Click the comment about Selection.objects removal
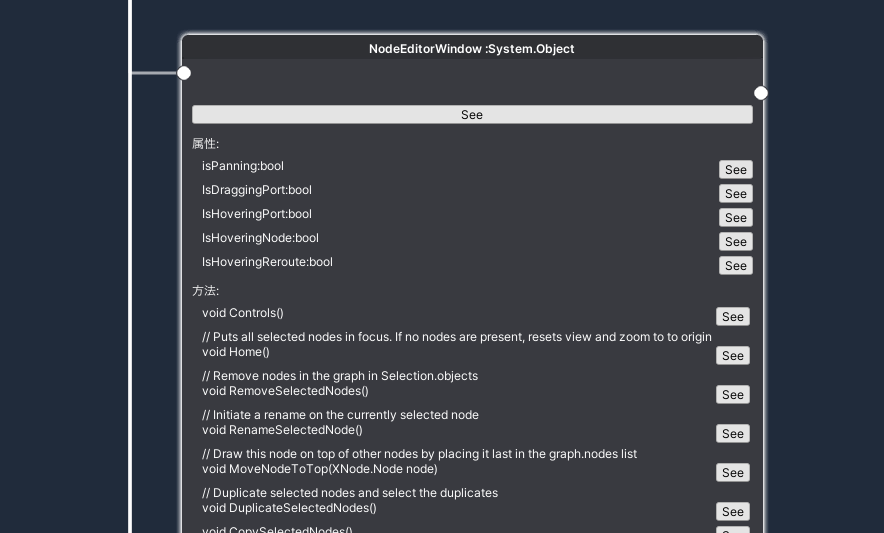The height and width of the screenshot is (533, 884). (x=340, y=376)
